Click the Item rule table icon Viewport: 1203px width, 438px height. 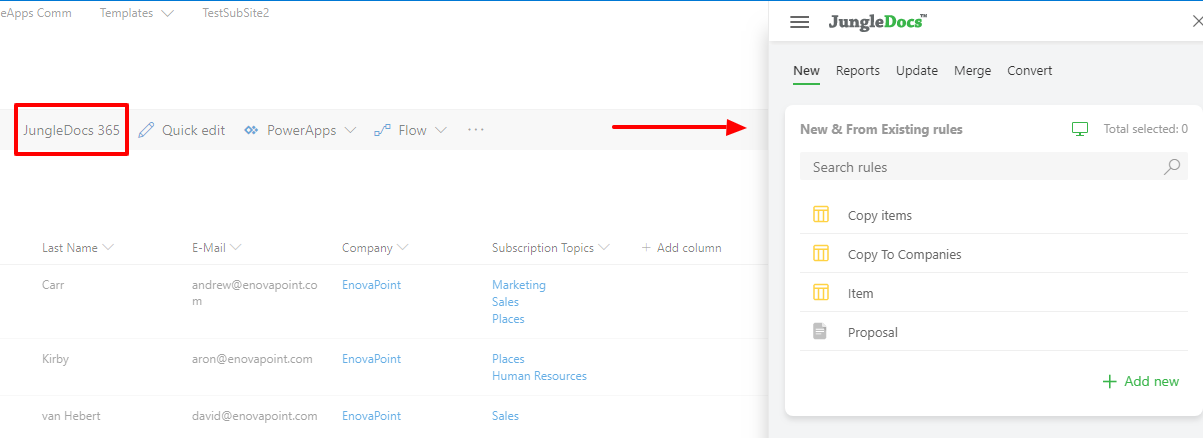point(821,292)
